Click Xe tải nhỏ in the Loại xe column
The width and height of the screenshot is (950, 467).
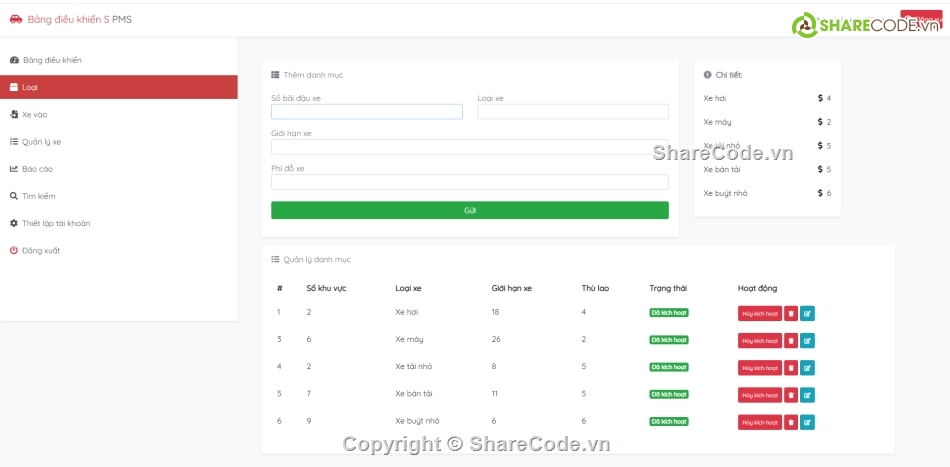(414, 366)
